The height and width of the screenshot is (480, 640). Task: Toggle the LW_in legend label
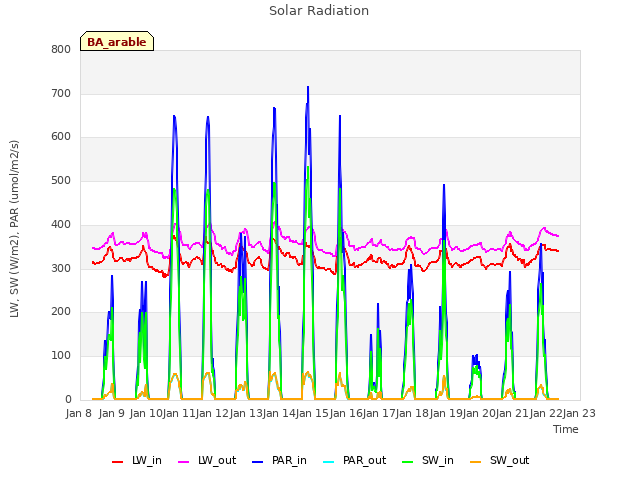point(147,460)
